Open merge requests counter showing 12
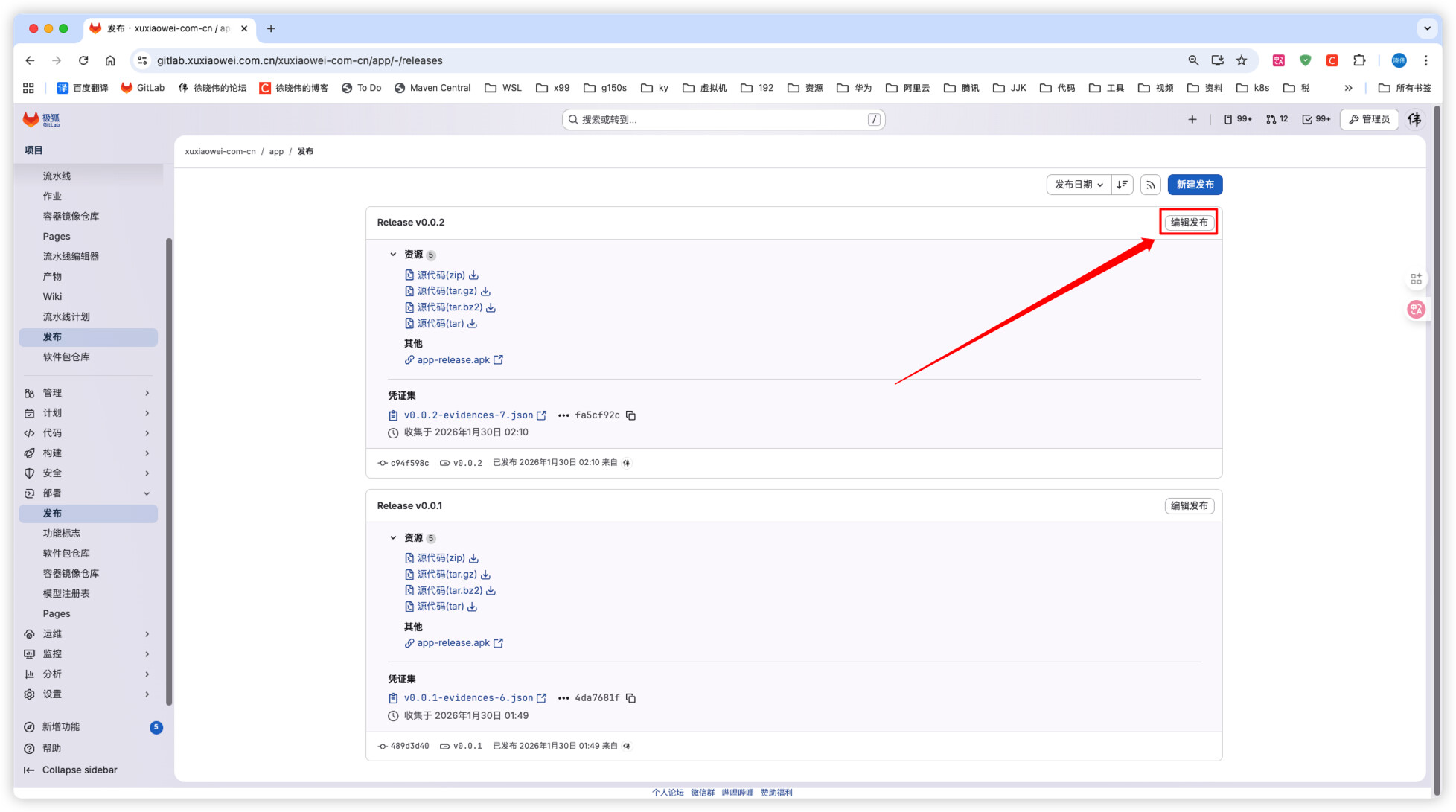The width and height of the screenshot is (1456, 812). pyautogui.click(x=1277, y=119)
